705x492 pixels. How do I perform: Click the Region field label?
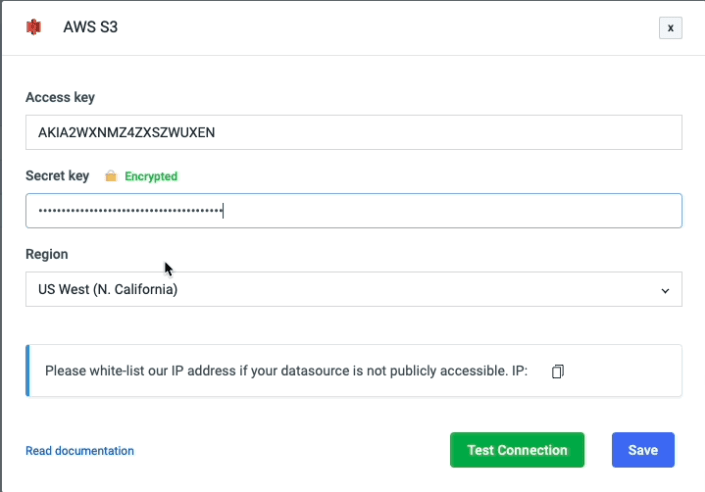(x=47, y=254)
